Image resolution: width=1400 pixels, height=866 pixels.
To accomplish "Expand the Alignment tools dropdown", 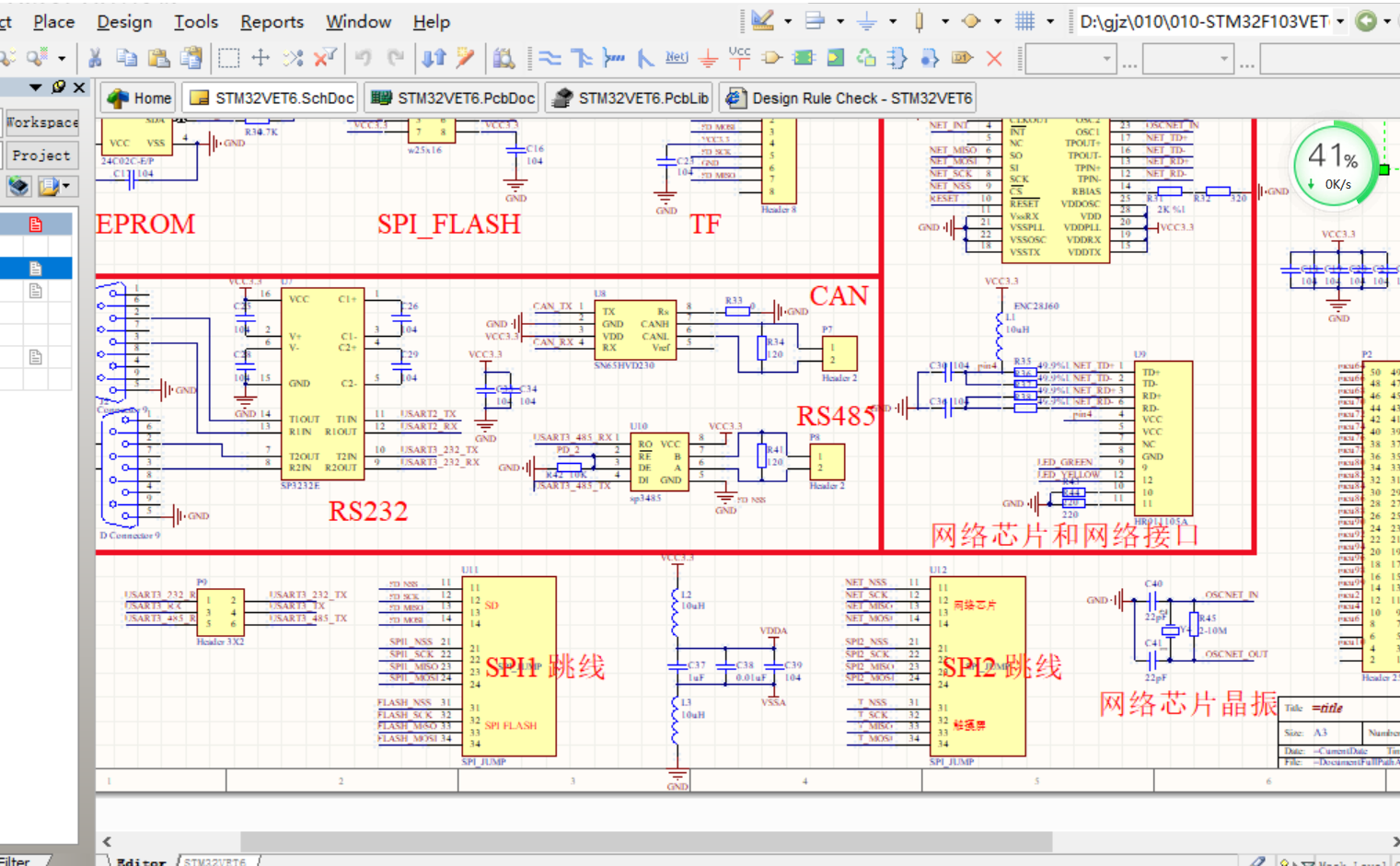I will coord(840,21).
